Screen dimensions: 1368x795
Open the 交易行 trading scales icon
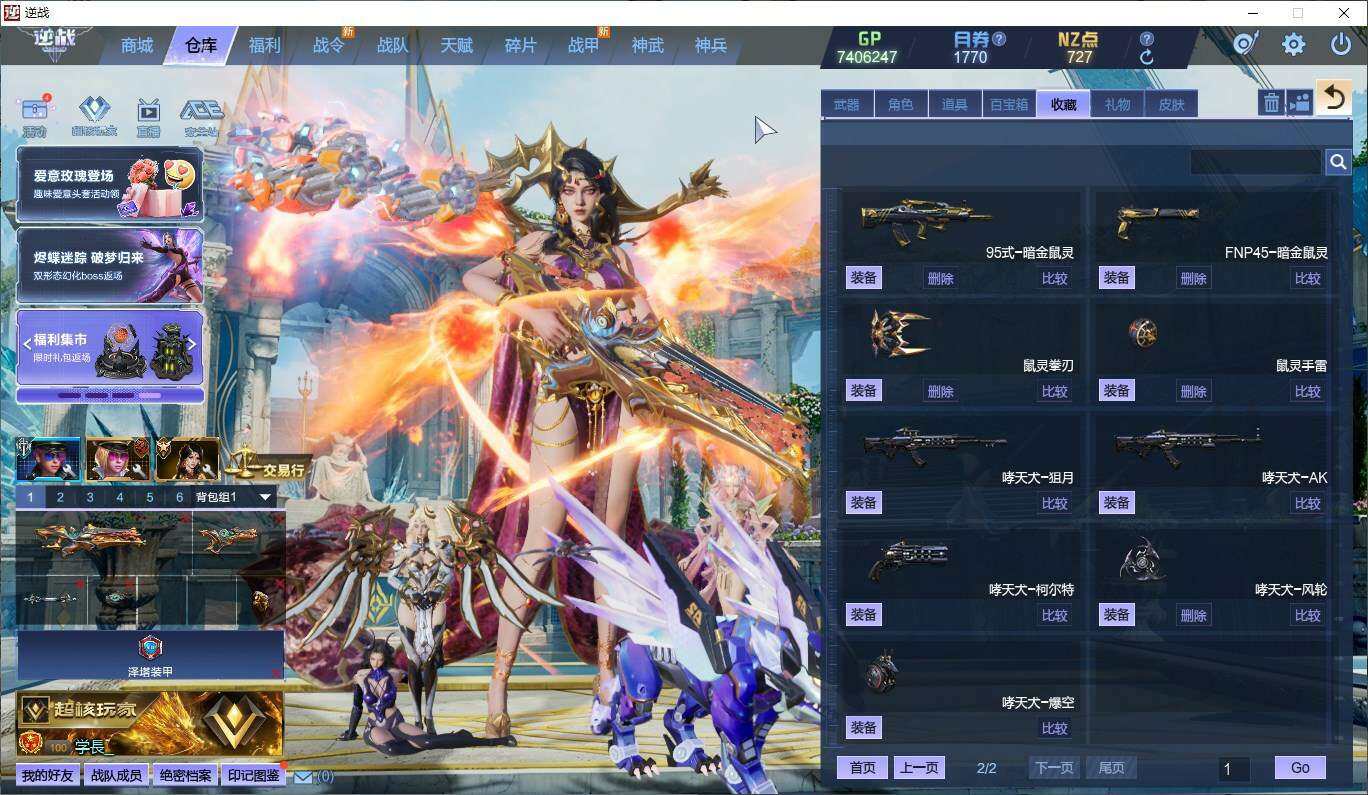[x=267, y=463]
